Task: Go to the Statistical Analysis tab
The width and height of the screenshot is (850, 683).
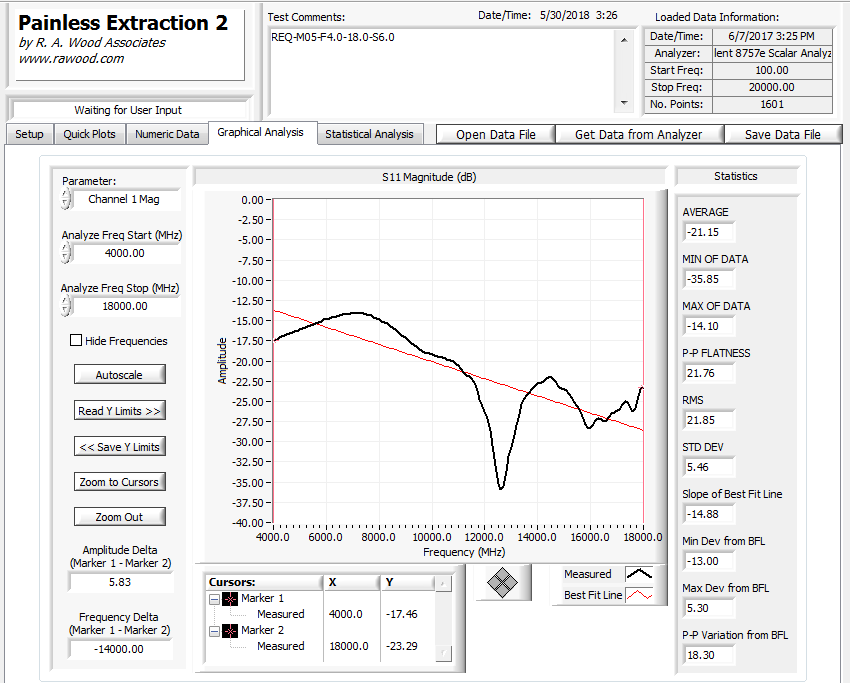Action: coord(369,134)
